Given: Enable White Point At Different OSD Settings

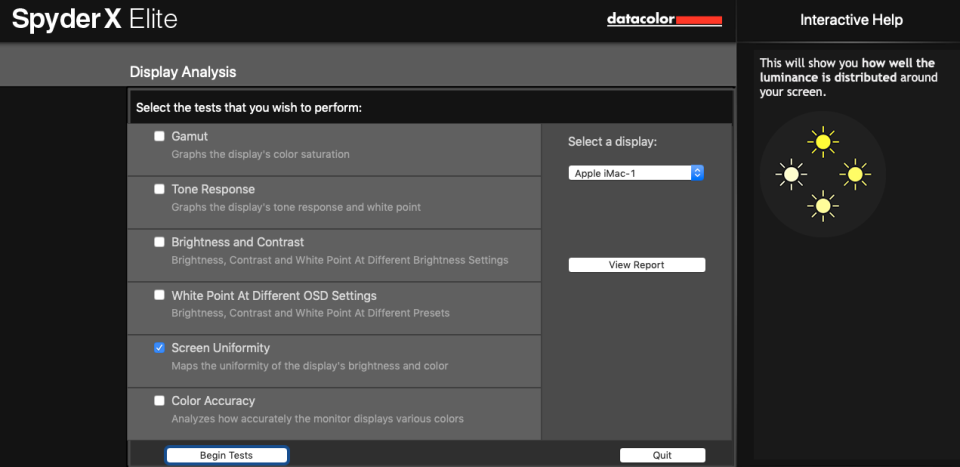Looking at the screenshot, I should pos(159,295).
